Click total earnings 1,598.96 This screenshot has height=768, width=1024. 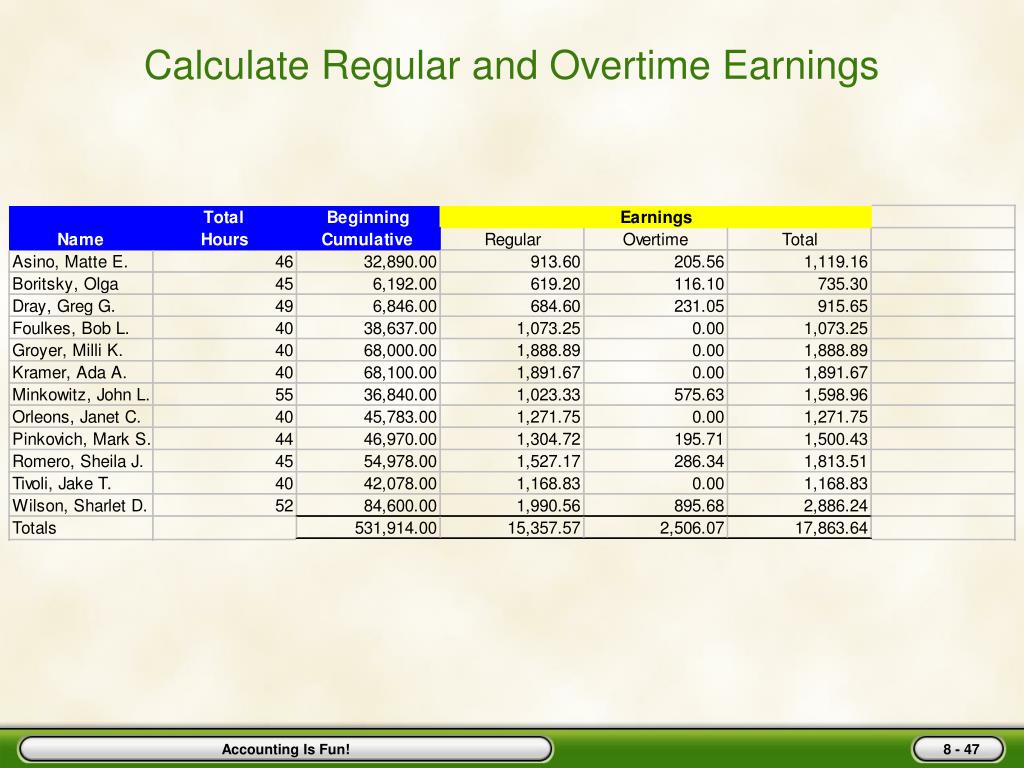[x=836, y=395]
